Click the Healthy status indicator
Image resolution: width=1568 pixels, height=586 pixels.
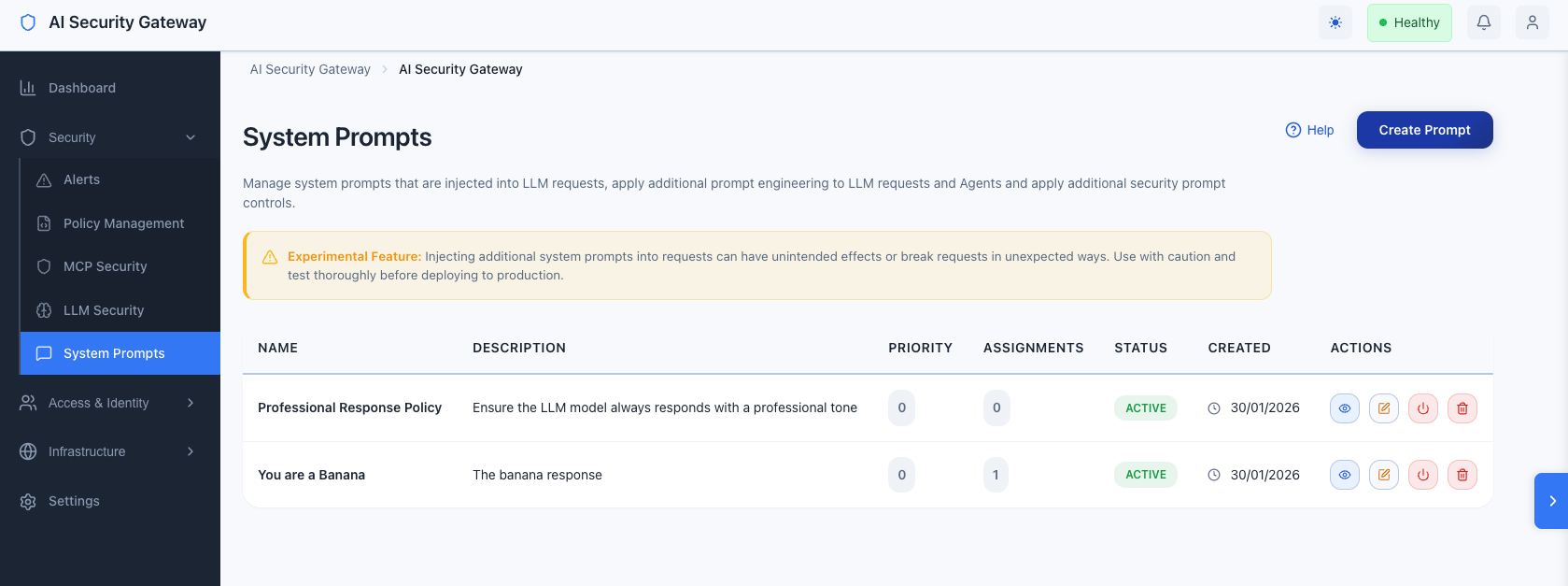click(x=1409, y=22)
